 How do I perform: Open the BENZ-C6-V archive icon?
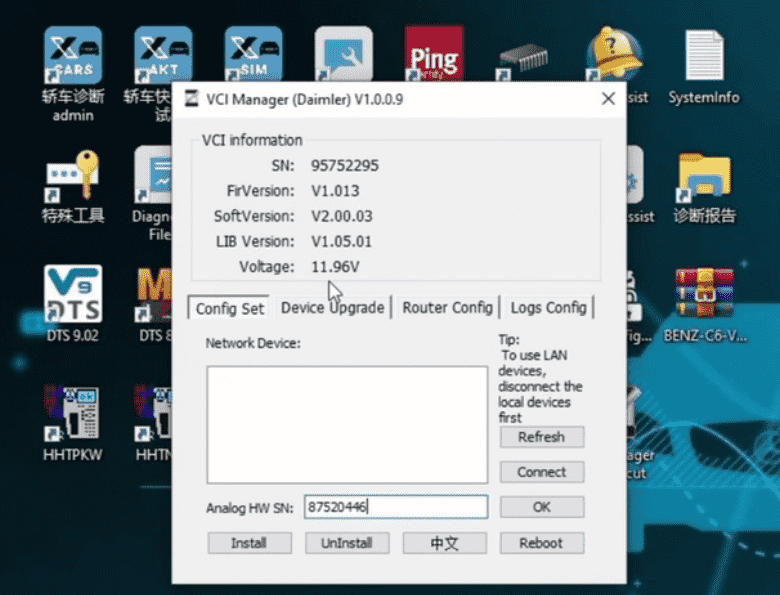pos(704,295)
